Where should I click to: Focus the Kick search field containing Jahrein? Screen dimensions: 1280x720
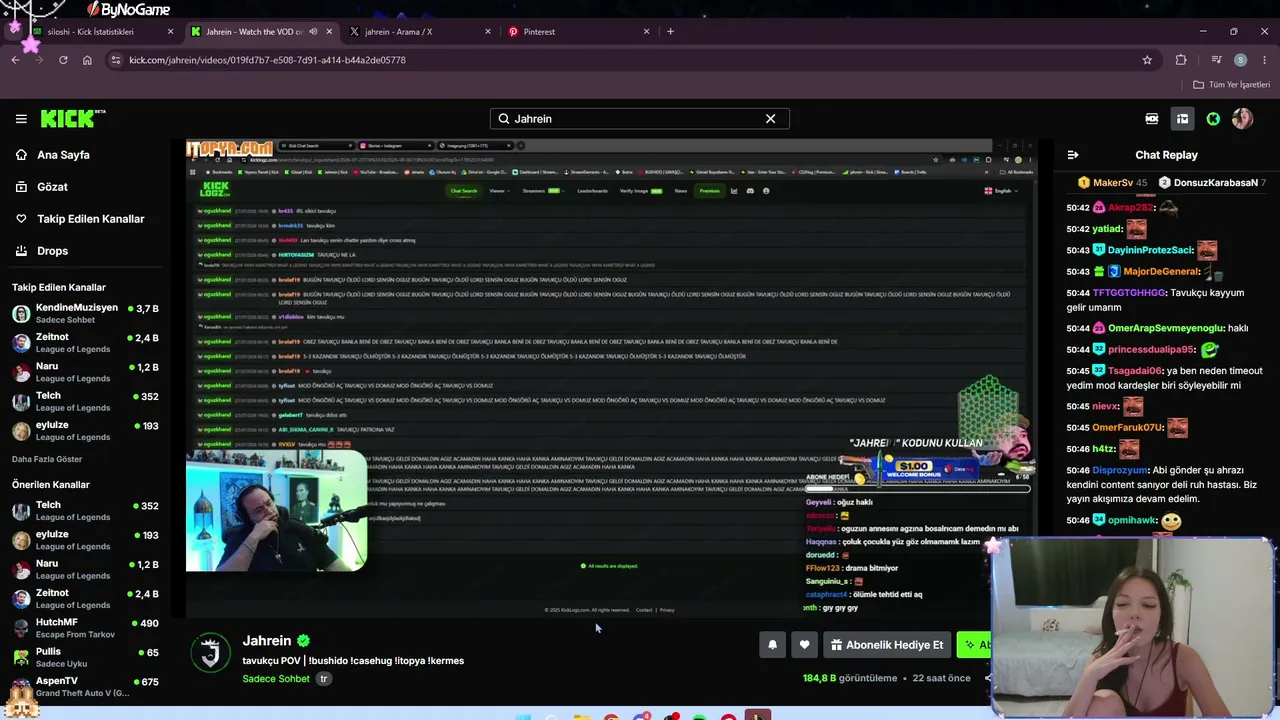point(639,119)
